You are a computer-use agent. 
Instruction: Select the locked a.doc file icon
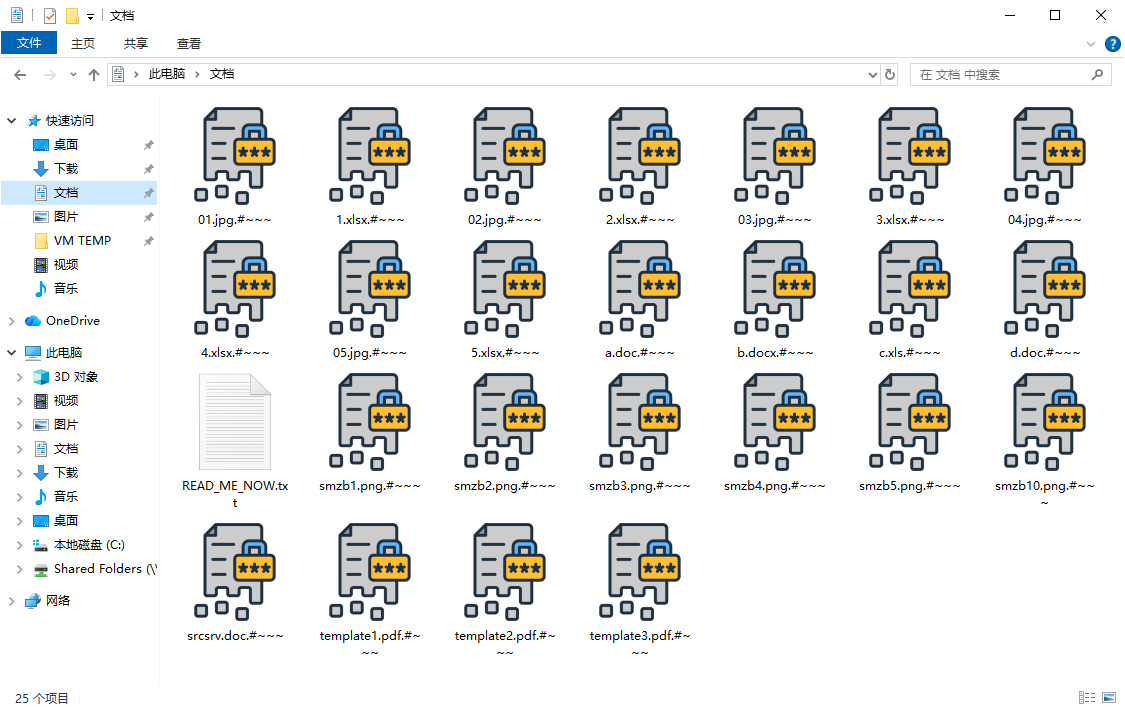(x=640, y=288)
